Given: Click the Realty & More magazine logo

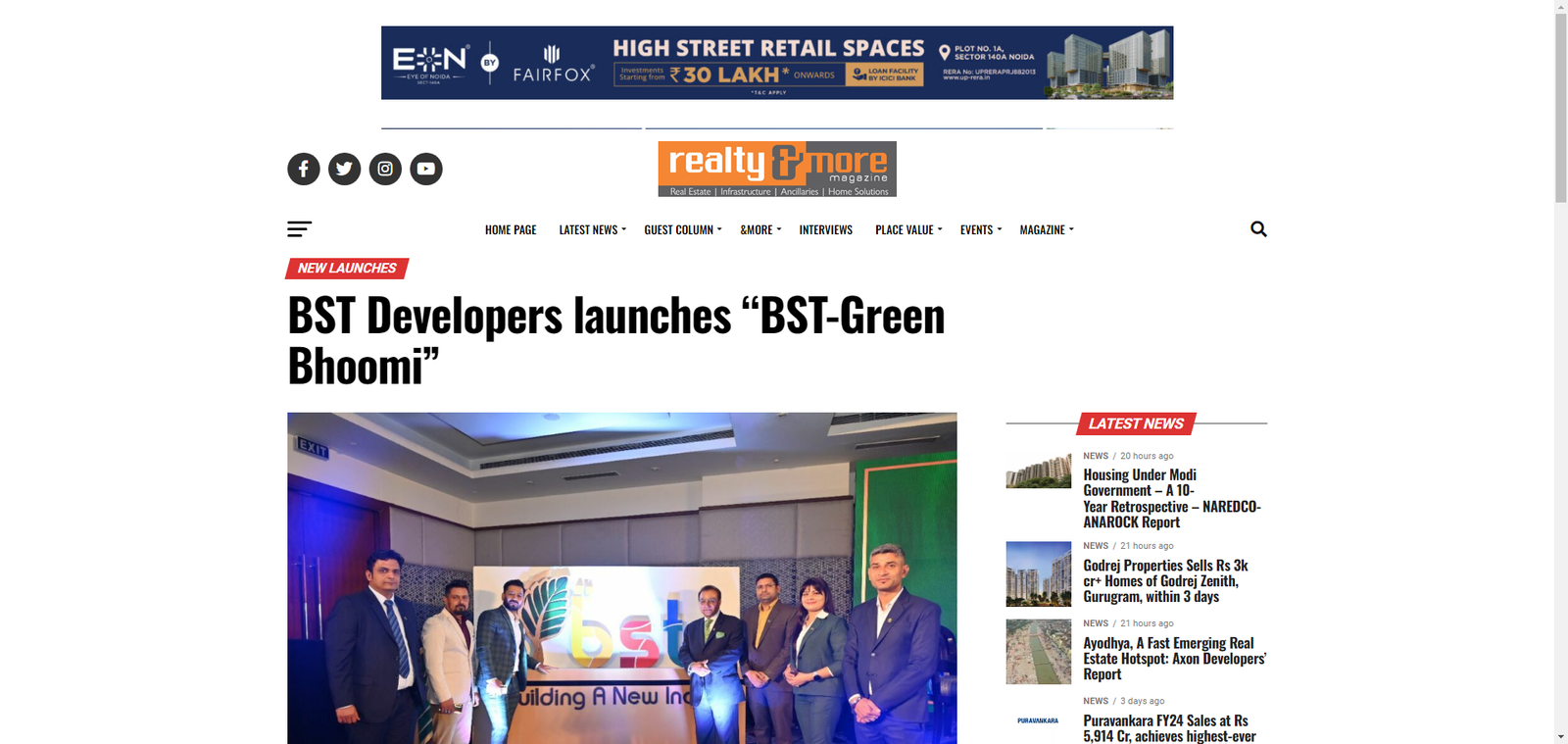Looking at the screenshot, I should pyautogui.click(x=777, y=169).
